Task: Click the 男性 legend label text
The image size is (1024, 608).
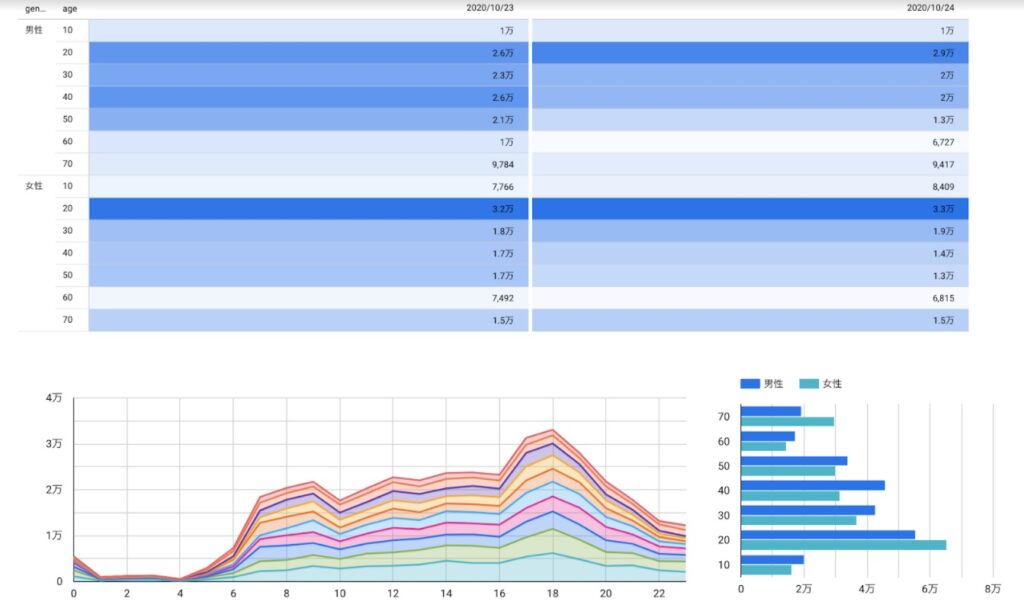Action: 774,383
